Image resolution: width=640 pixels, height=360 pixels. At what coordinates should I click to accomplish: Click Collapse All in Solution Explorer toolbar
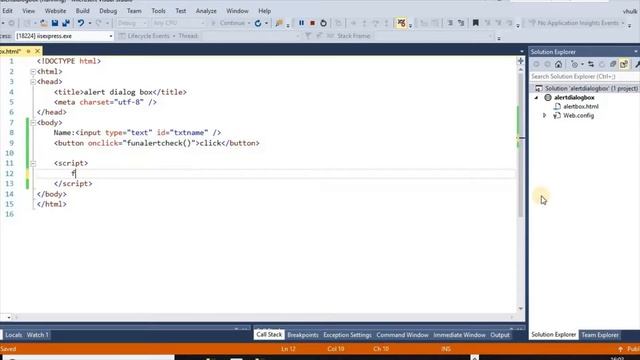pyautogui.click(x=613, y=64)
